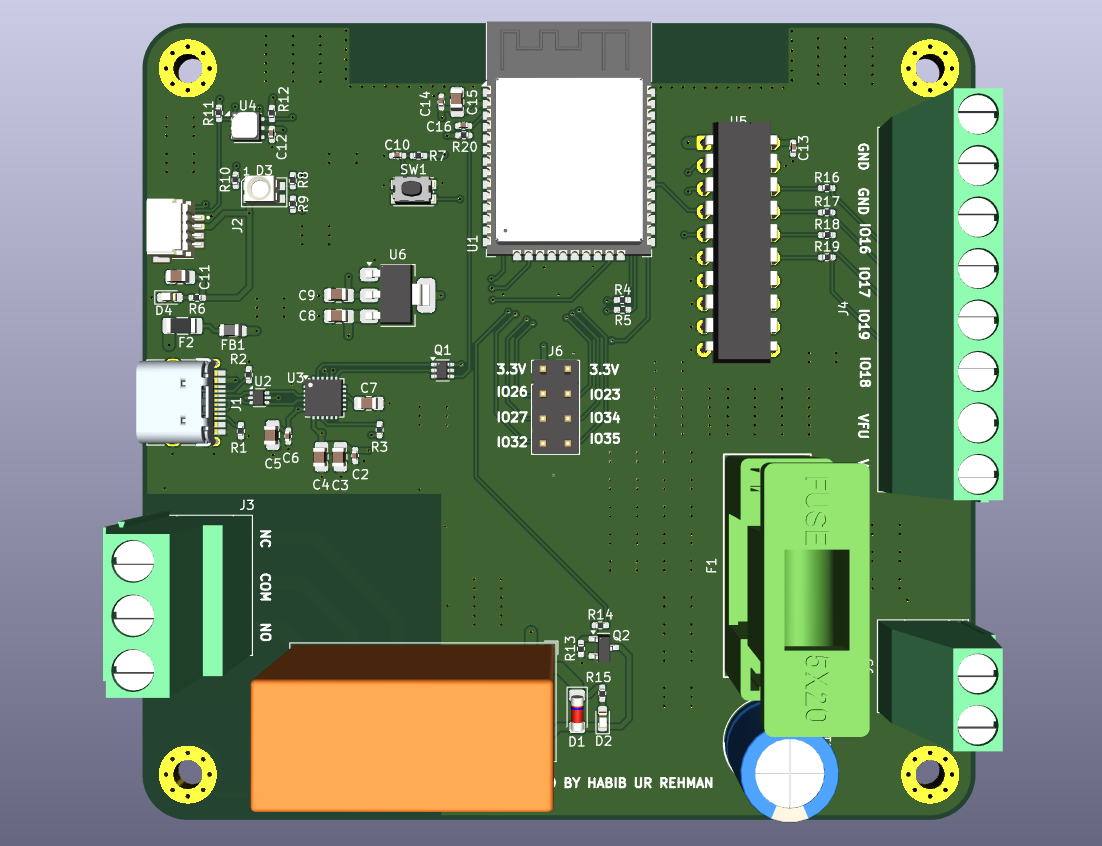Click capacitor C7 pad
This screenshot has width=1102, height=846.
pos(369,403)
